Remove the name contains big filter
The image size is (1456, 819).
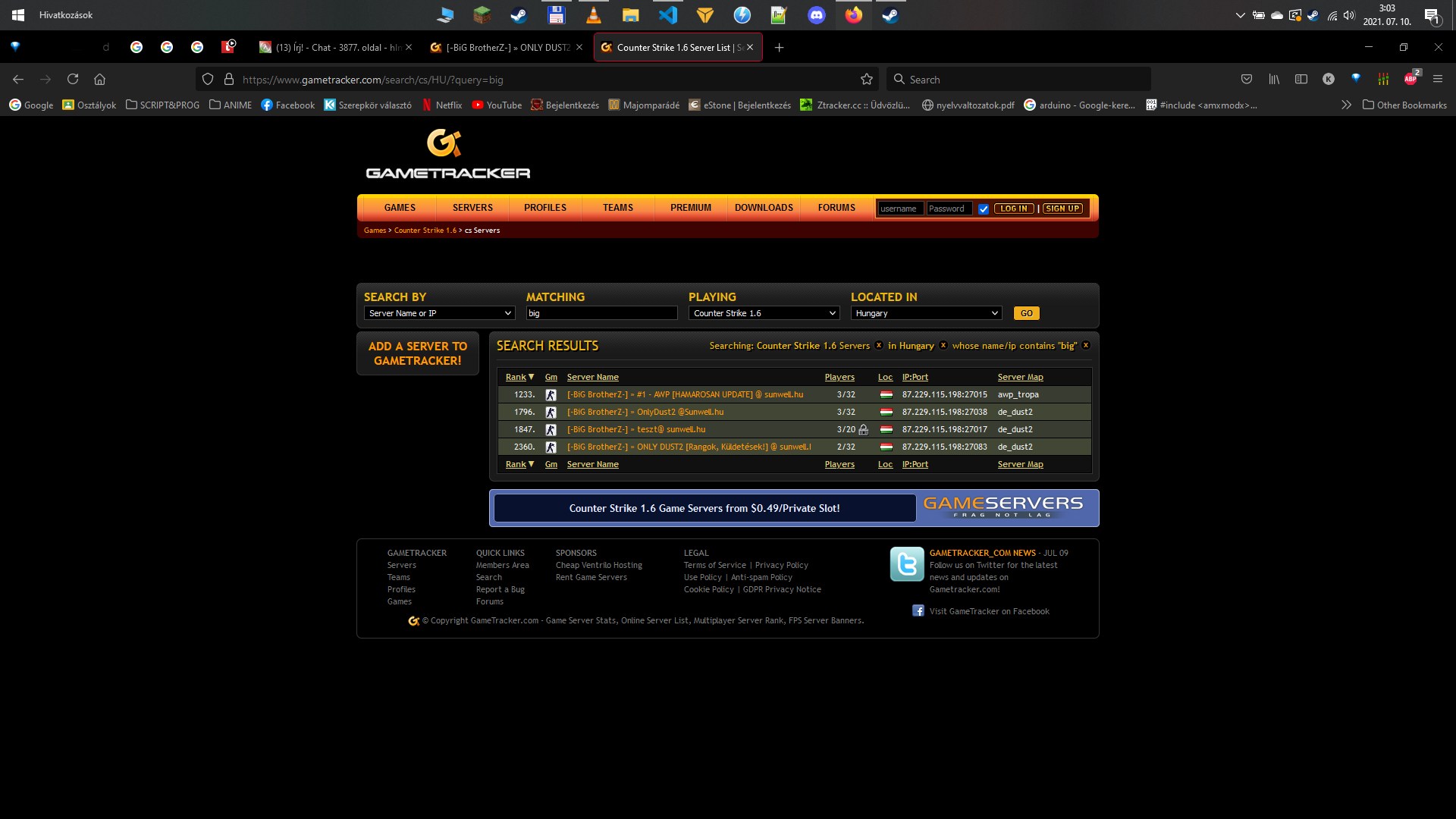pos(1086,345)
